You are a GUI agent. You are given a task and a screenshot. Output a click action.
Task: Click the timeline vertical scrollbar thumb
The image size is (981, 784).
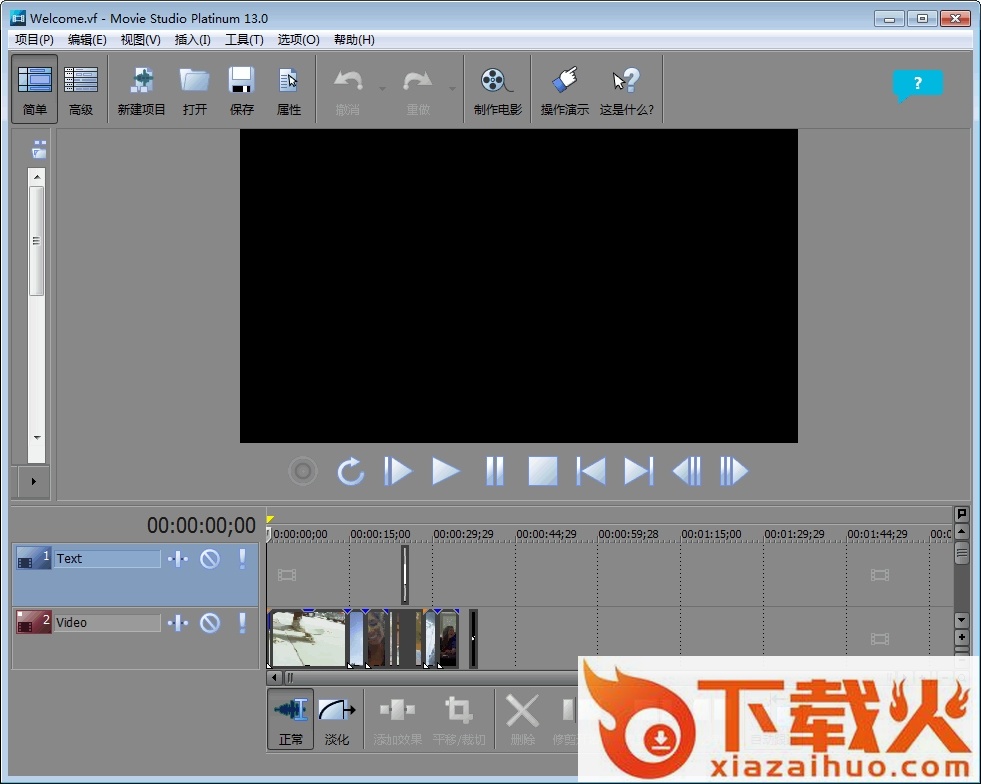pyautogui.click(x=962, y=553)
